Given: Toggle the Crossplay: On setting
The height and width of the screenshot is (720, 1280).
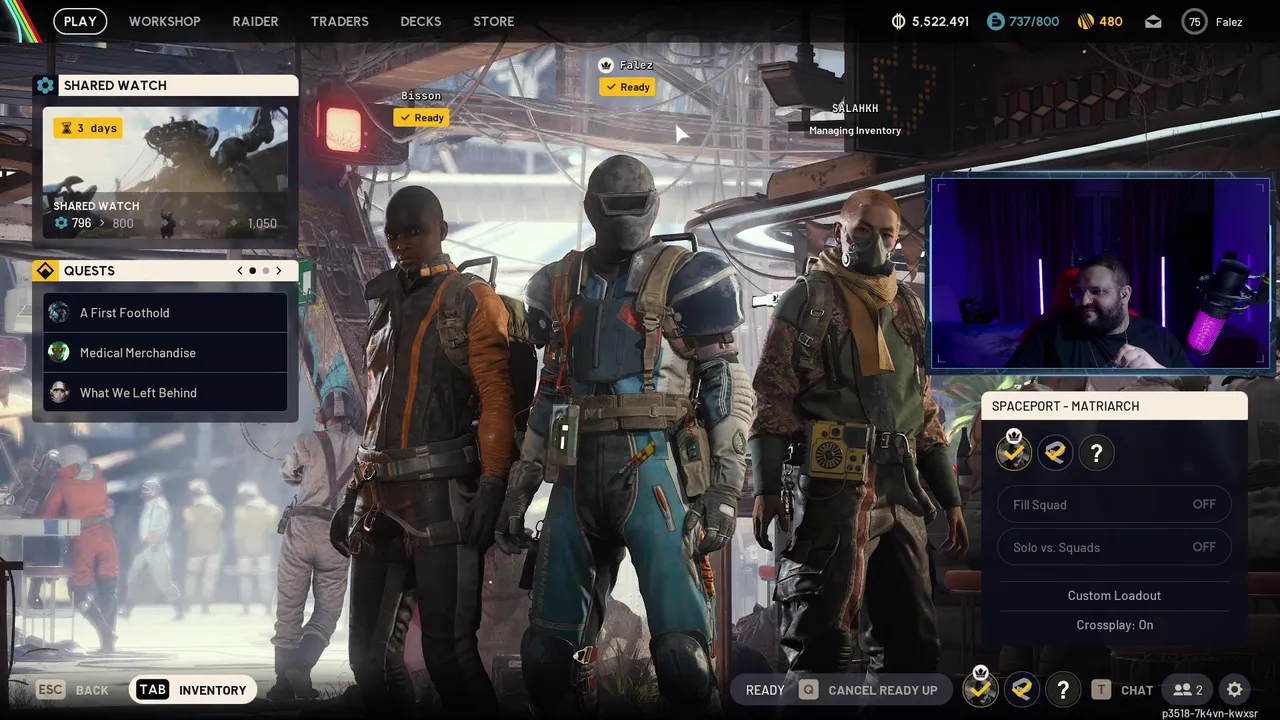Looking at the screenshot, I should [x=1114, y=625].
